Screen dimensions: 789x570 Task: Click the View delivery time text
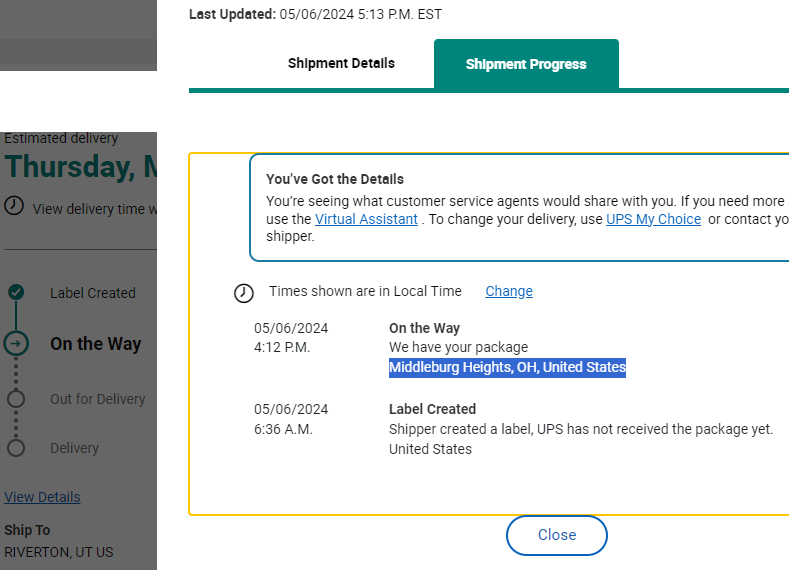95,209
